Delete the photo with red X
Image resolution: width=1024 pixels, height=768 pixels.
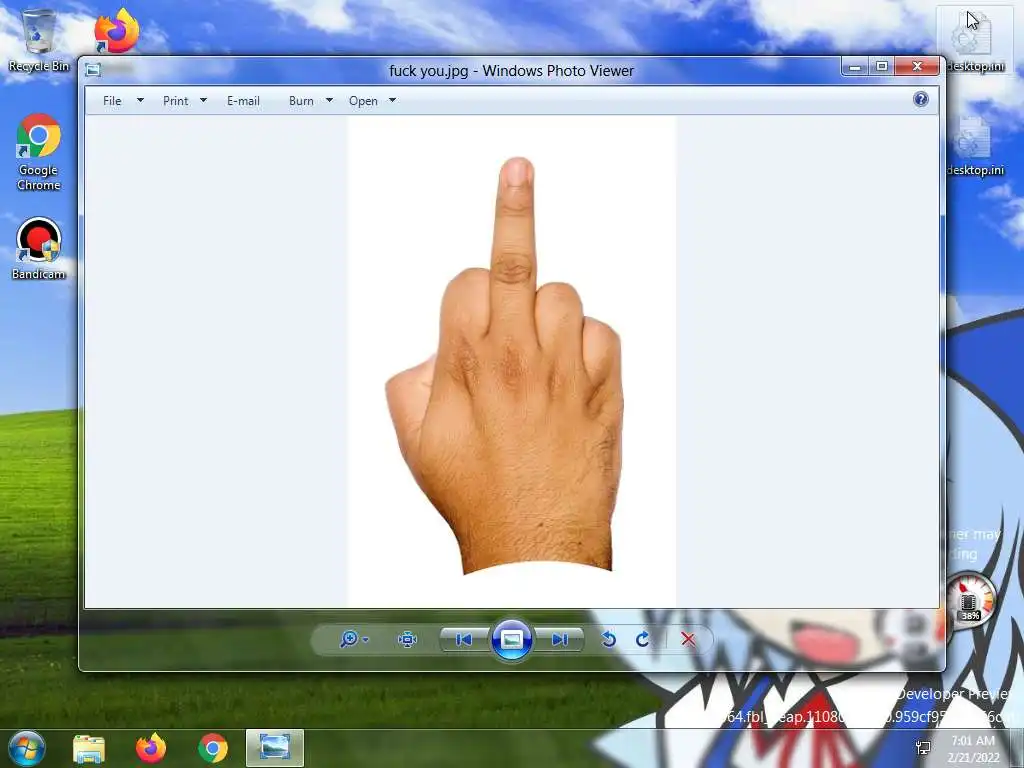(x=688, y=639)
